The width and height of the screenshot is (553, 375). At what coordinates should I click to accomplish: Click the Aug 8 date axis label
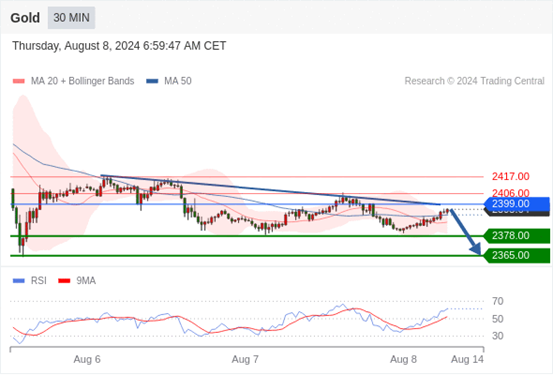[x=403, y=359]
